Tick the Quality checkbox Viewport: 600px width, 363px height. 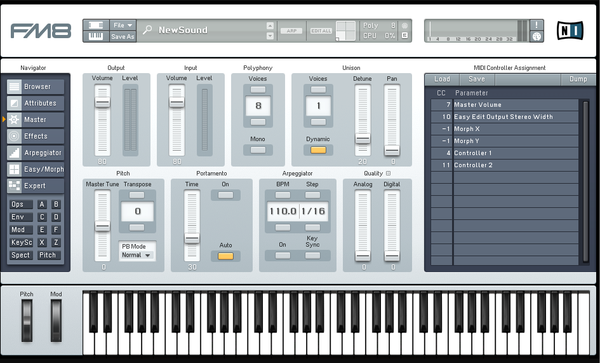click(388, 173)
